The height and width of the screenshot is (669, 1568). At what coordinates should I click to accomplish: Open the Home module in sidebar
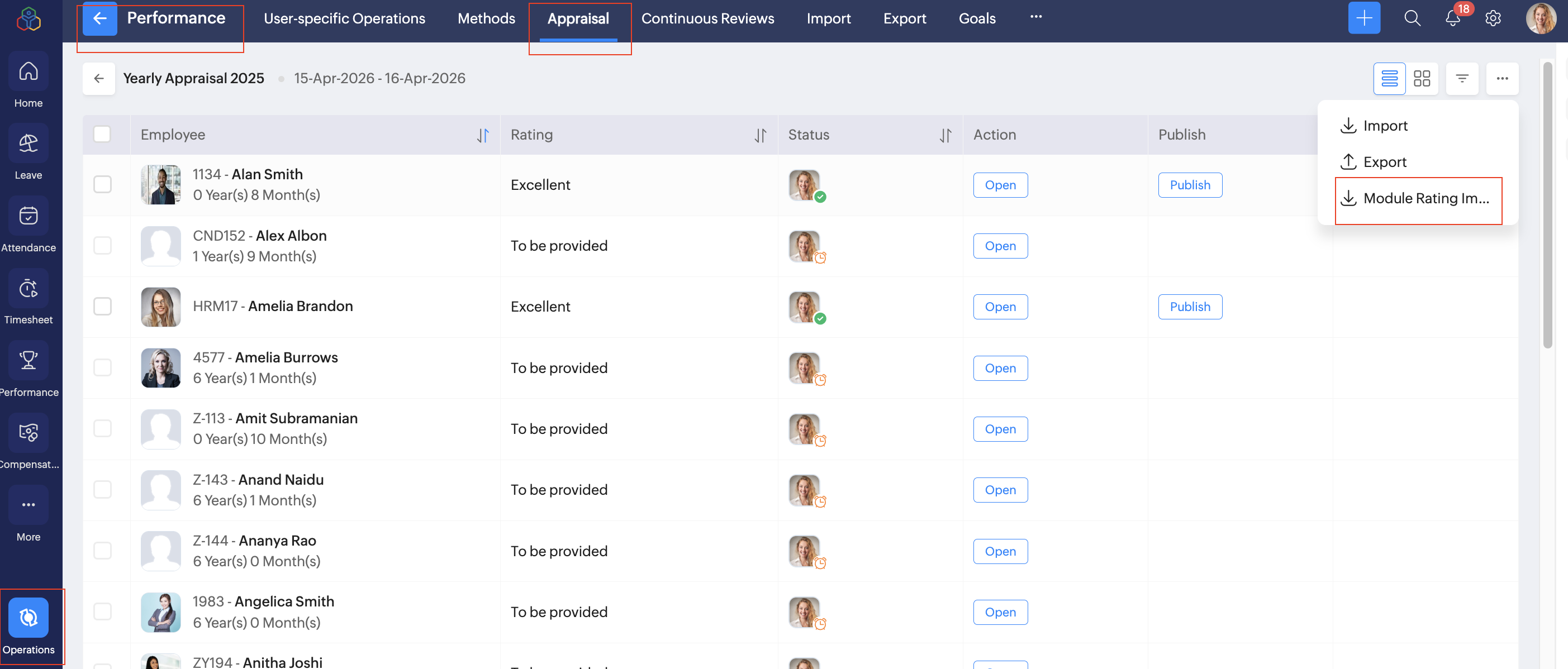28,72
